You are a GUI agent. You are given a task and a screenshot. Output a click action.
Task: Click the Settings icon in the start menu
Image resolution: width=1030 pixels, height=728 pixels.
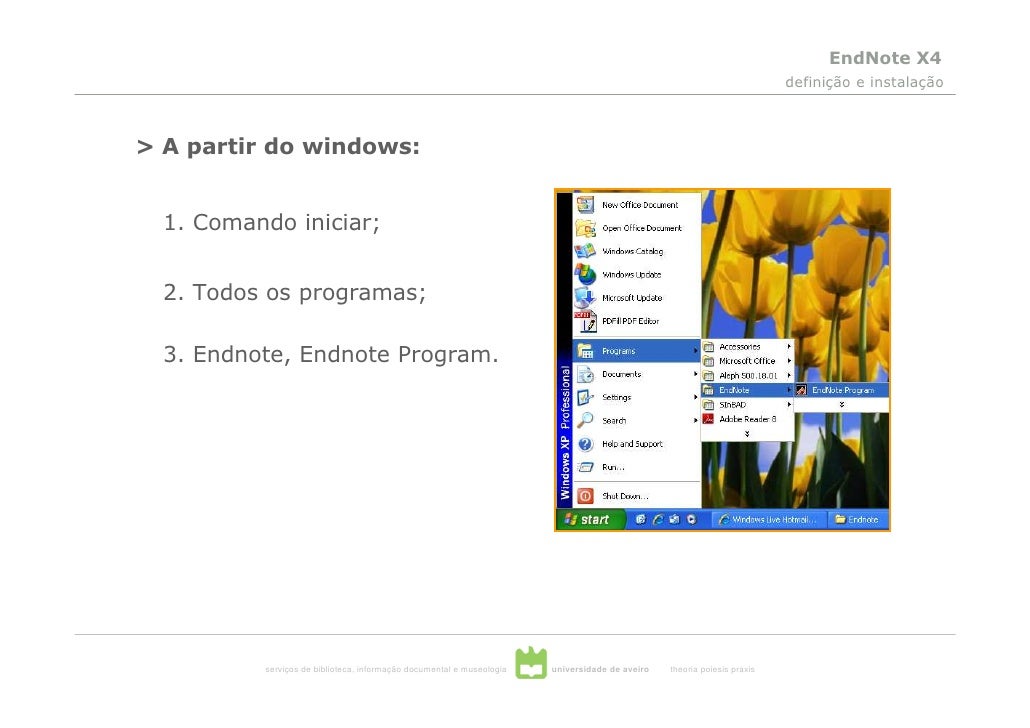coord(585,398)
